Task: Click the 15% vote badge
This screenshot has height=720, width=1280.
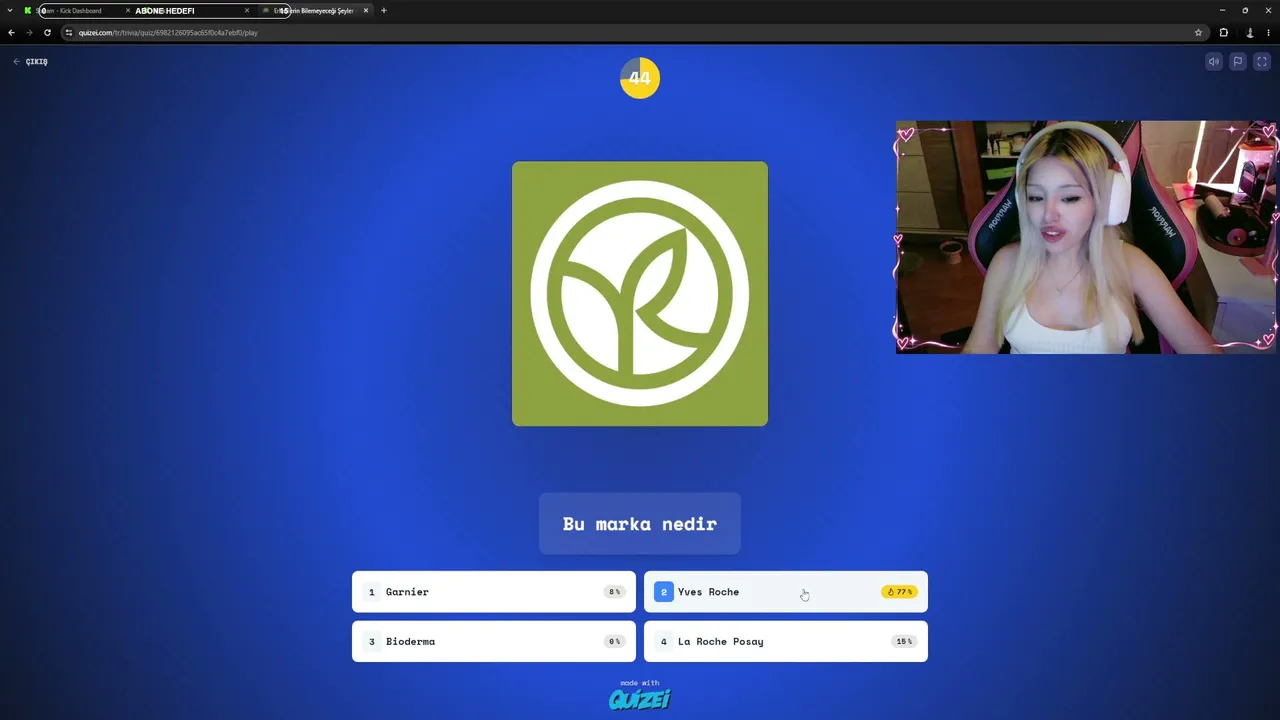Action: (x=904, y=641)
